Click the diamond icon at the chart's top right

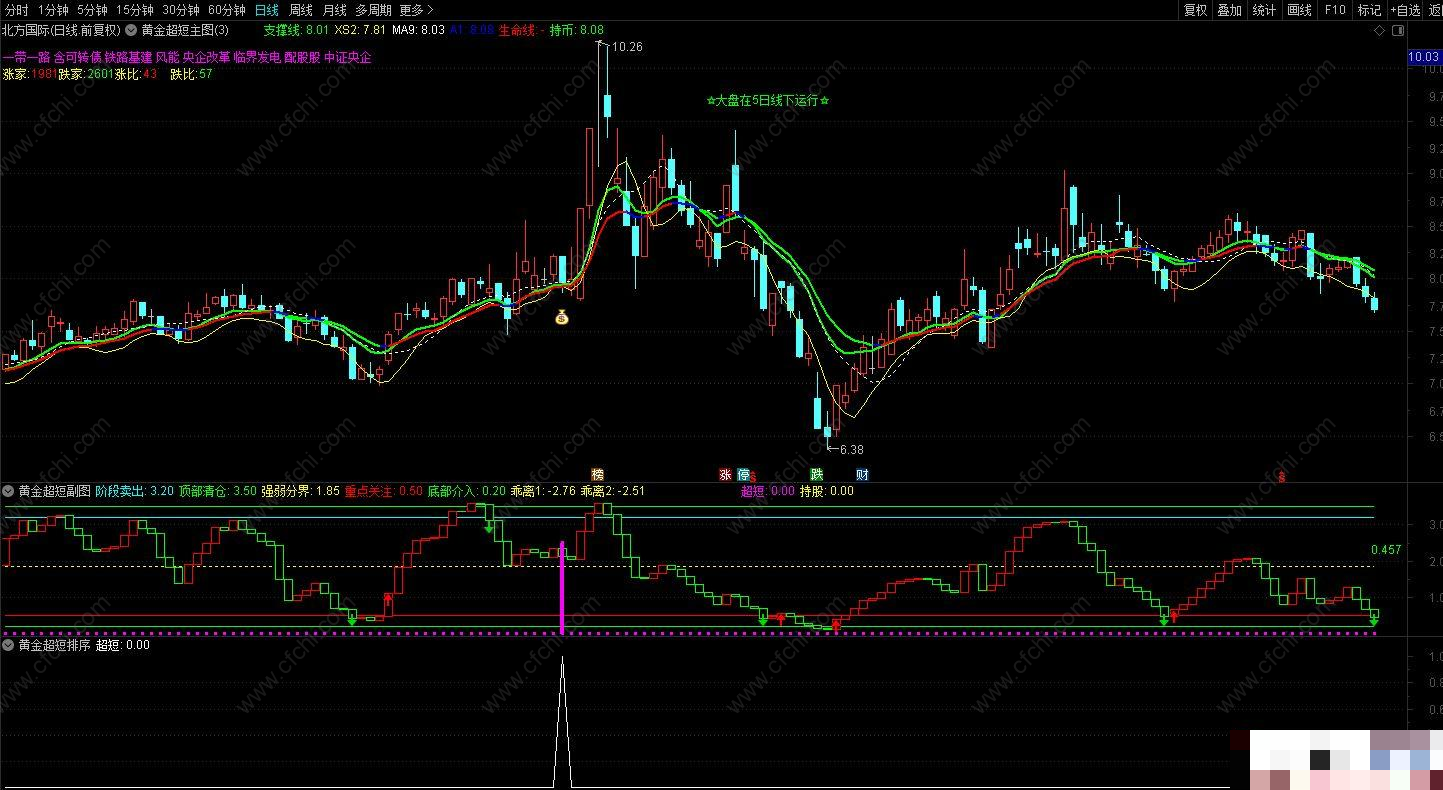pos(1379,30)
